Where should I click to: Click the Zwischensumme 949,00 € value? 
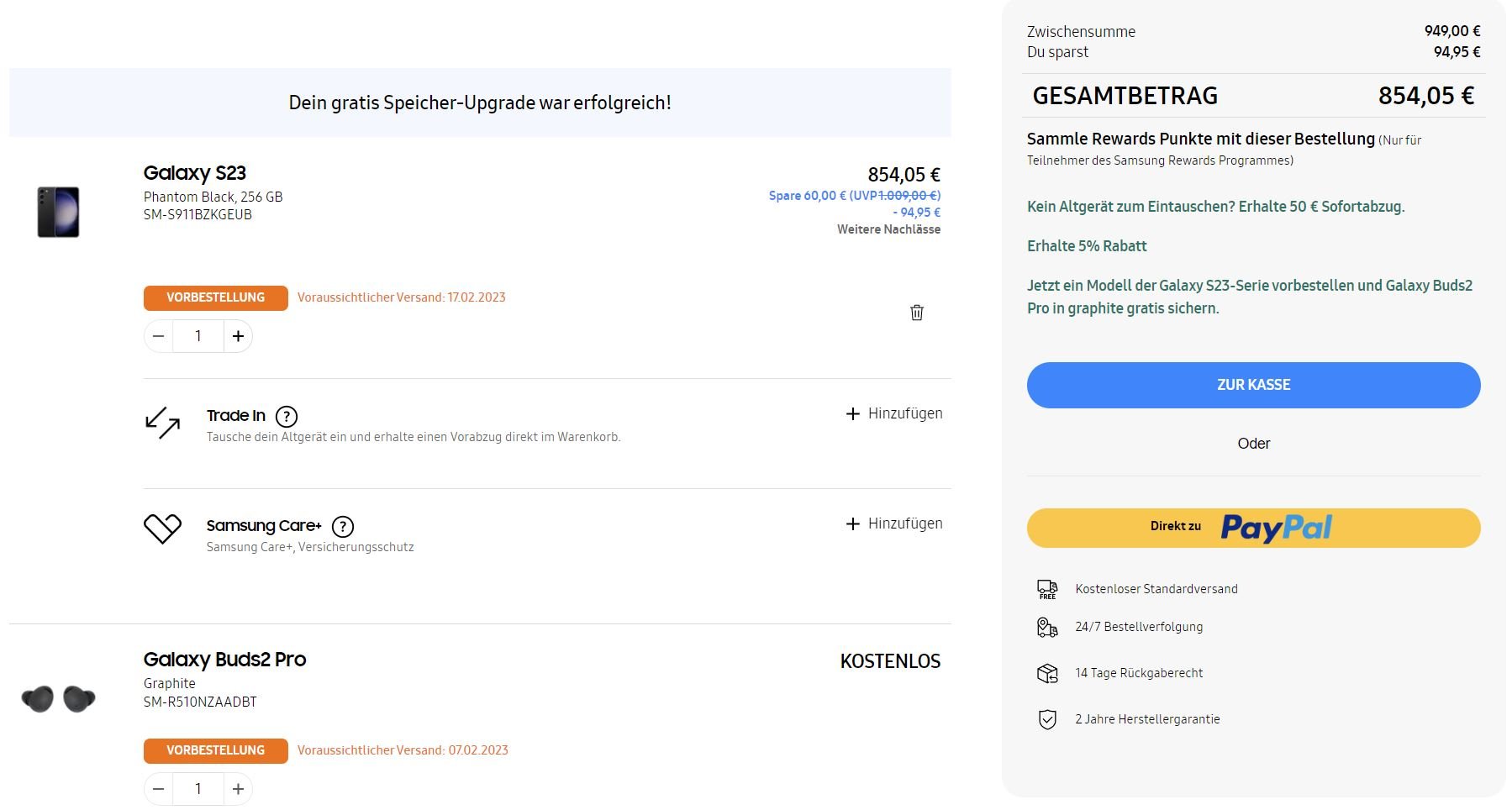1452,31
